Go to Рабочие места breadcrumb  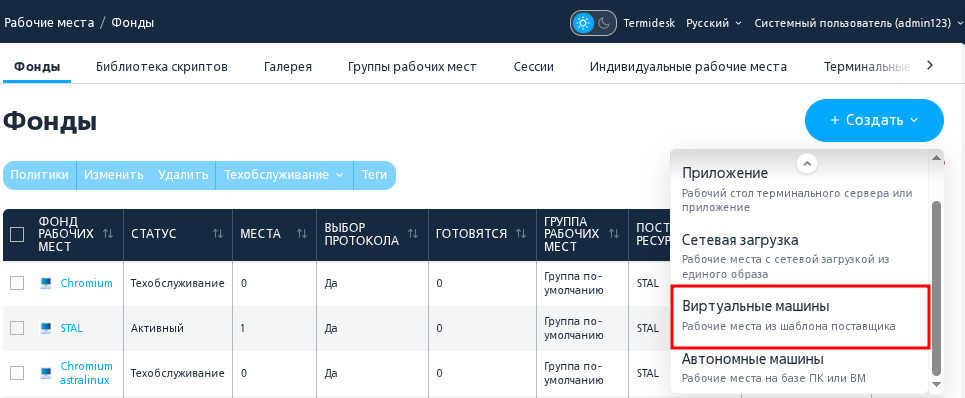(x=49, y=23)
